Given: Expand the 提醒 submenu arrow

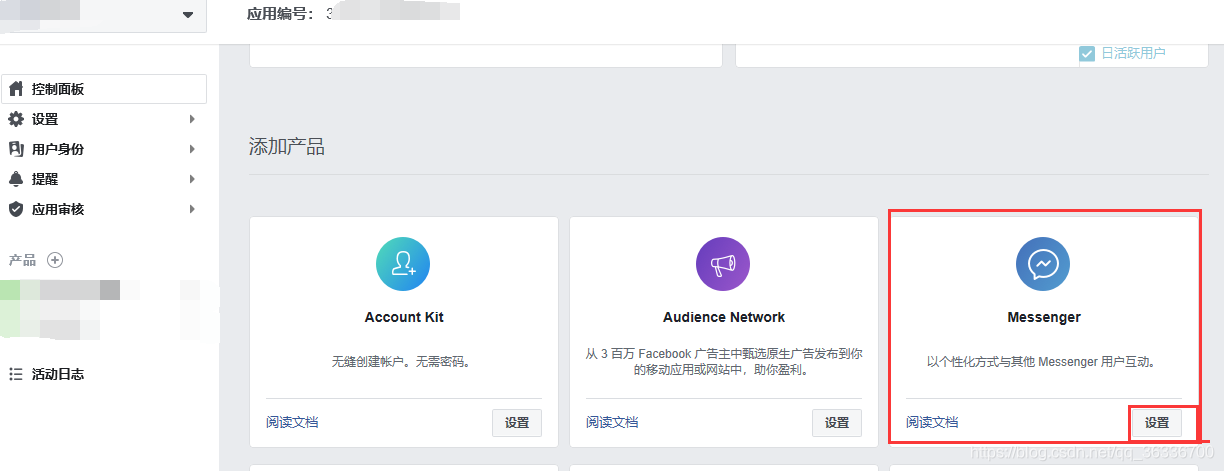Looking at the screenshot, I should tap(192, 179).
